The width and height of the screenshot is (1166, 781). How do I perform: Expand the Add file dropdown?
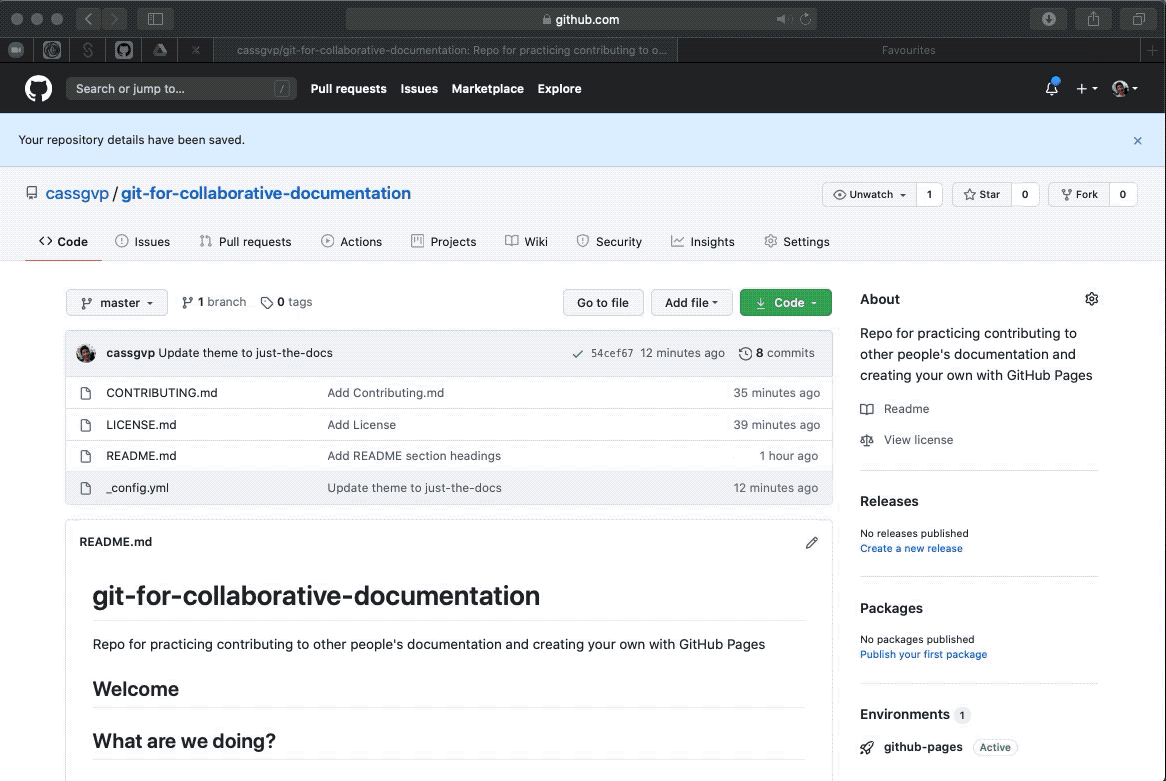691,303
